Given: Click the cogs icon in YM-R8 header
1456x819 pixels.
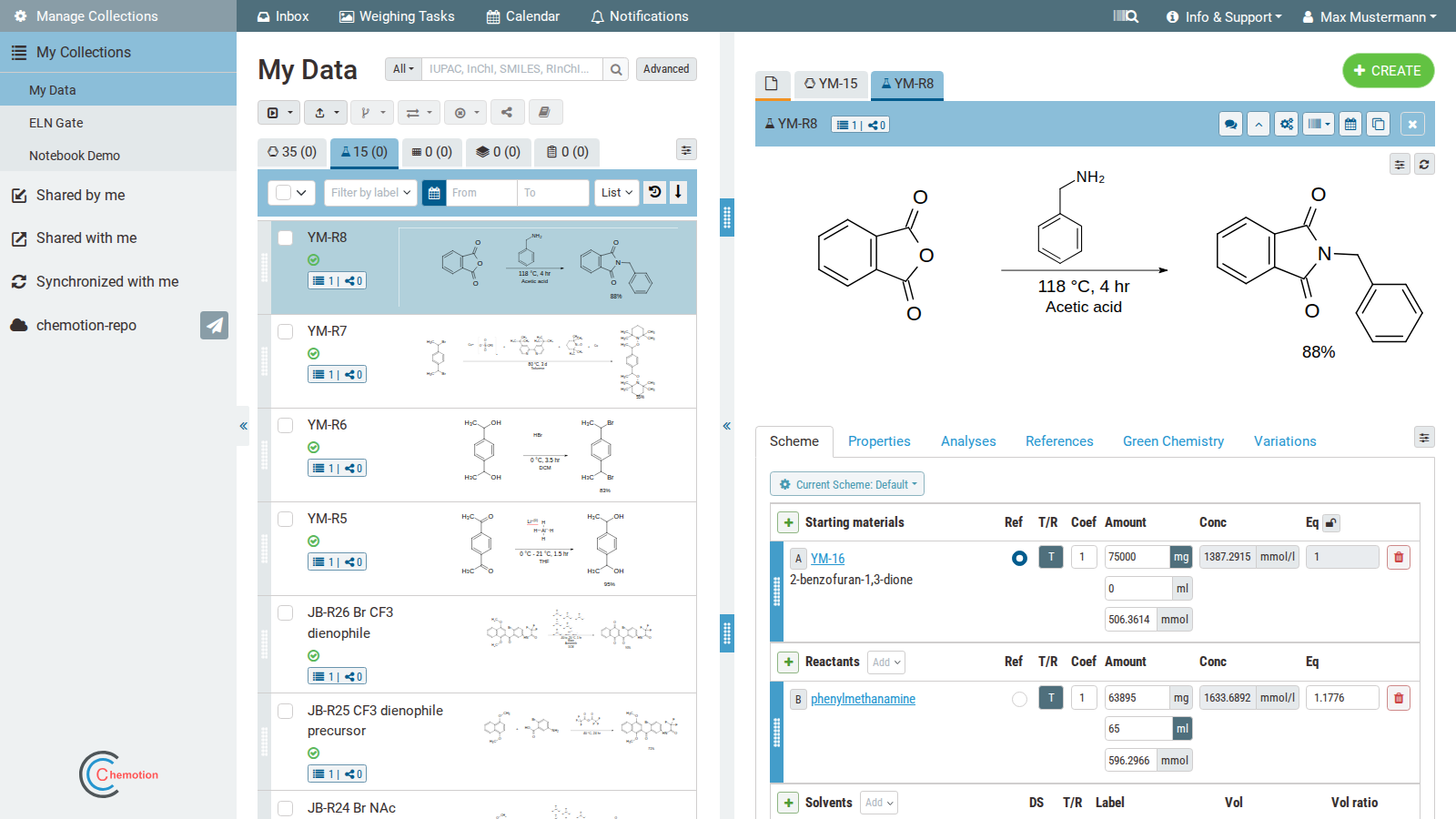Looking at the screenshot, I should [x=1286, y=125].
